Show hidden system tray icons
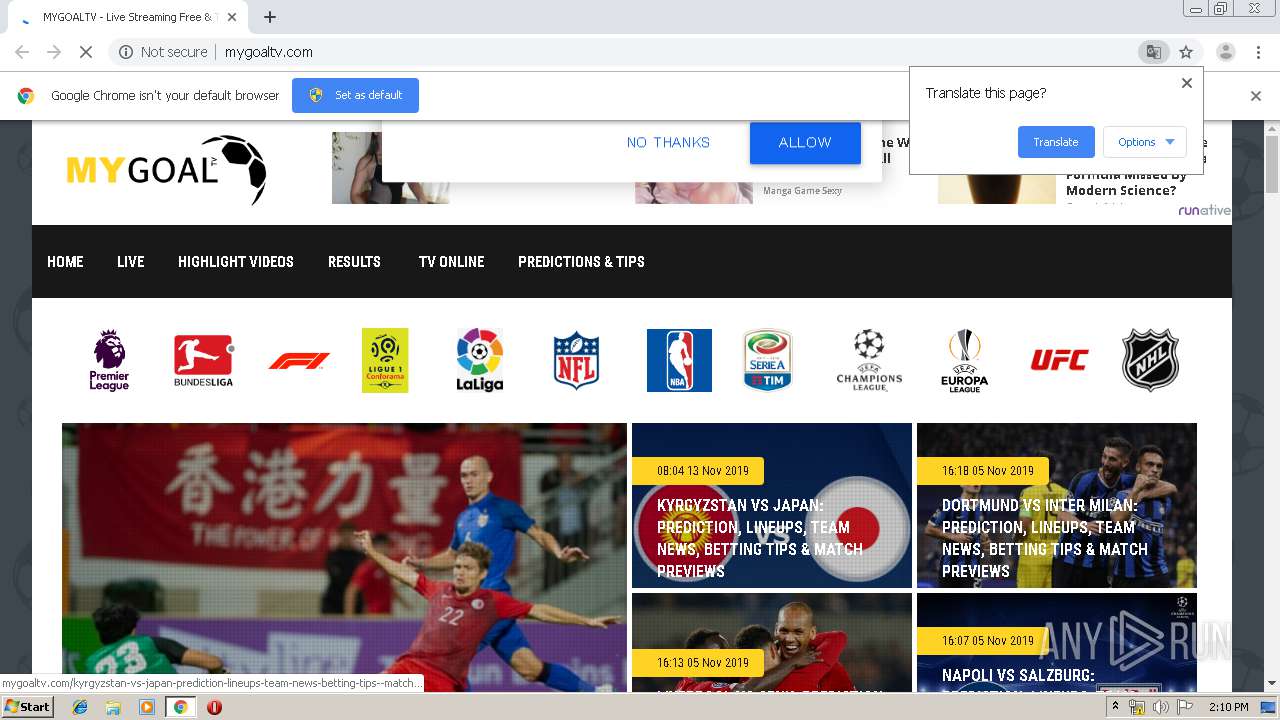 (x=1115, y=707)
